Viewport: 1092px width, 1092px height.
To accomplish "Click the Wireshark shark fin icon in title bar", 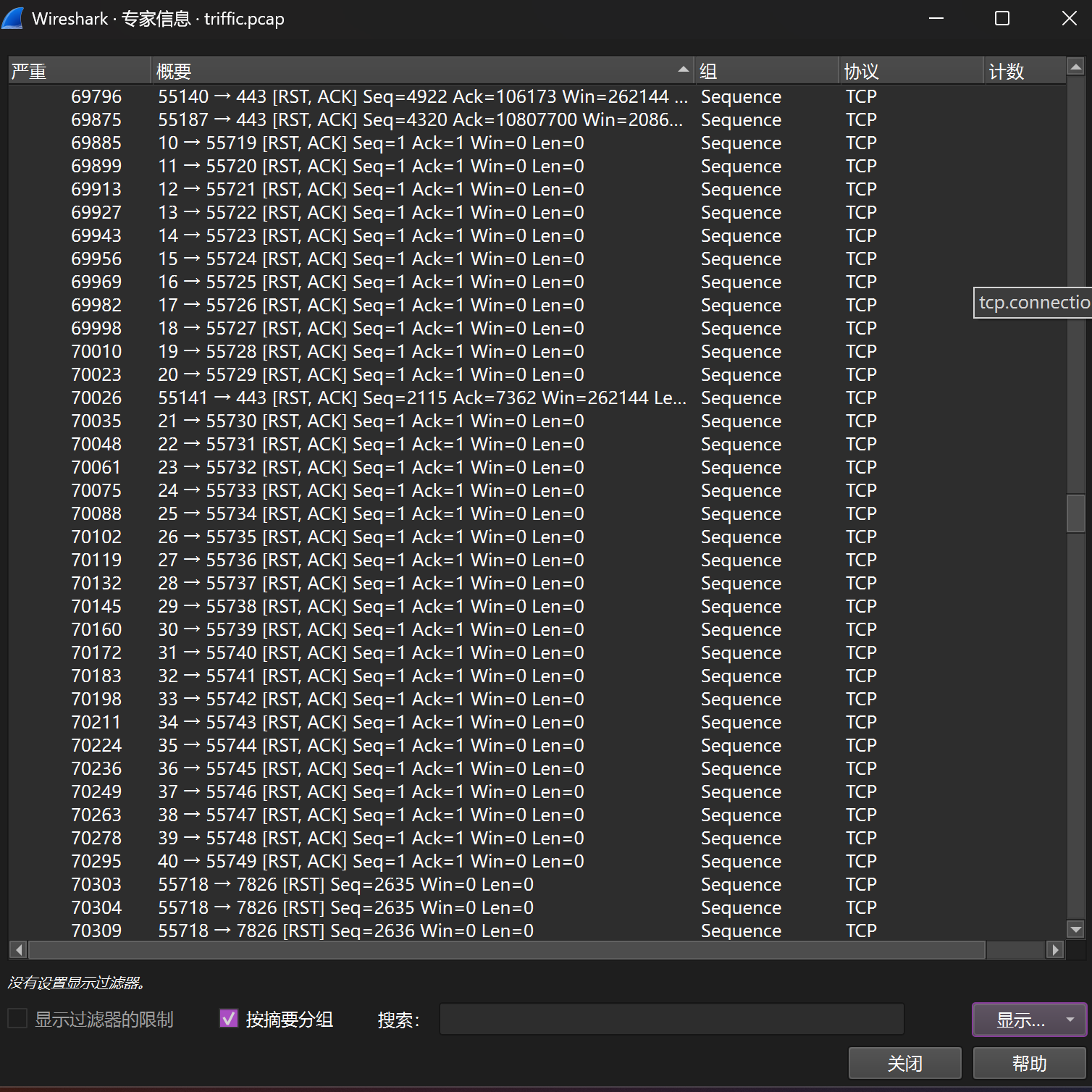I will [13, 18].
